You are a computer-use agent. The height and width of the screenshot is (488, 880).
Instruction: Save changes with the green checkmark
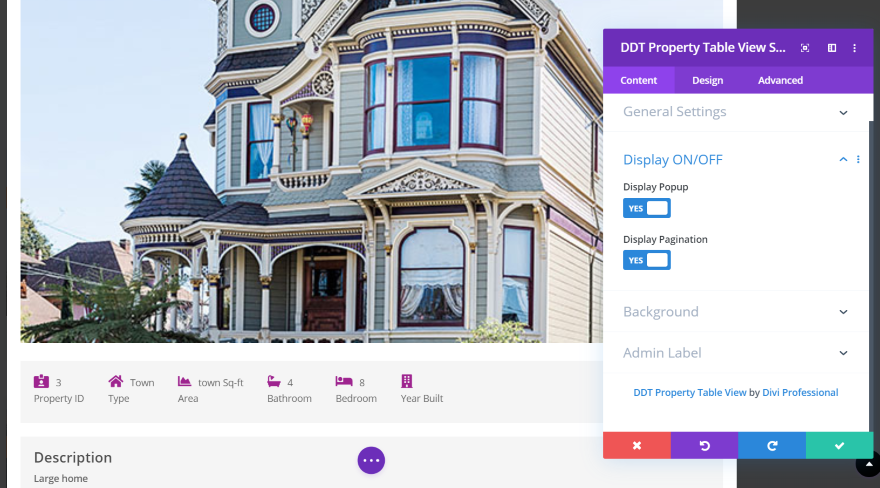[x=840, y=445]
